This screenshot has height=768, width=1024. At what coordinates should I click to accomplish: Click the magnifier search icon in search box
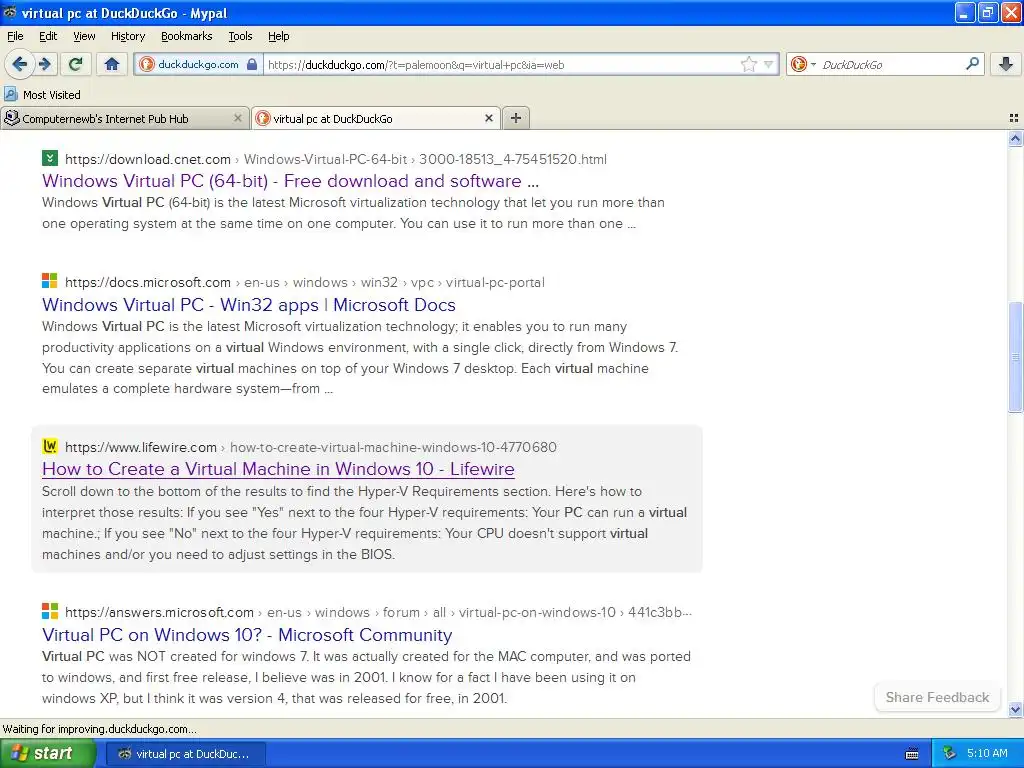[x=972, y=64]
